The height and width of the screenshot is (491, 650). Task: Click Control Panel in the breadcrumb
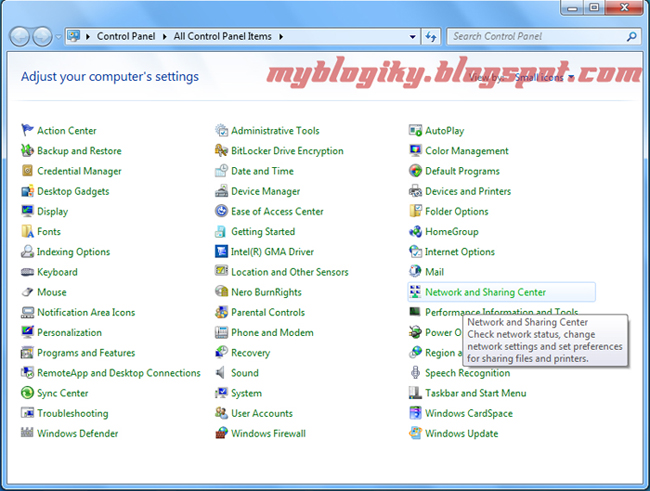(x=126, y=36)
